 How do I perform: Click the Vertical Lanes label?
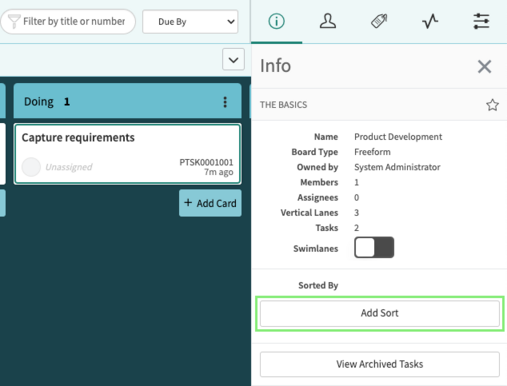tap(309, 213)
